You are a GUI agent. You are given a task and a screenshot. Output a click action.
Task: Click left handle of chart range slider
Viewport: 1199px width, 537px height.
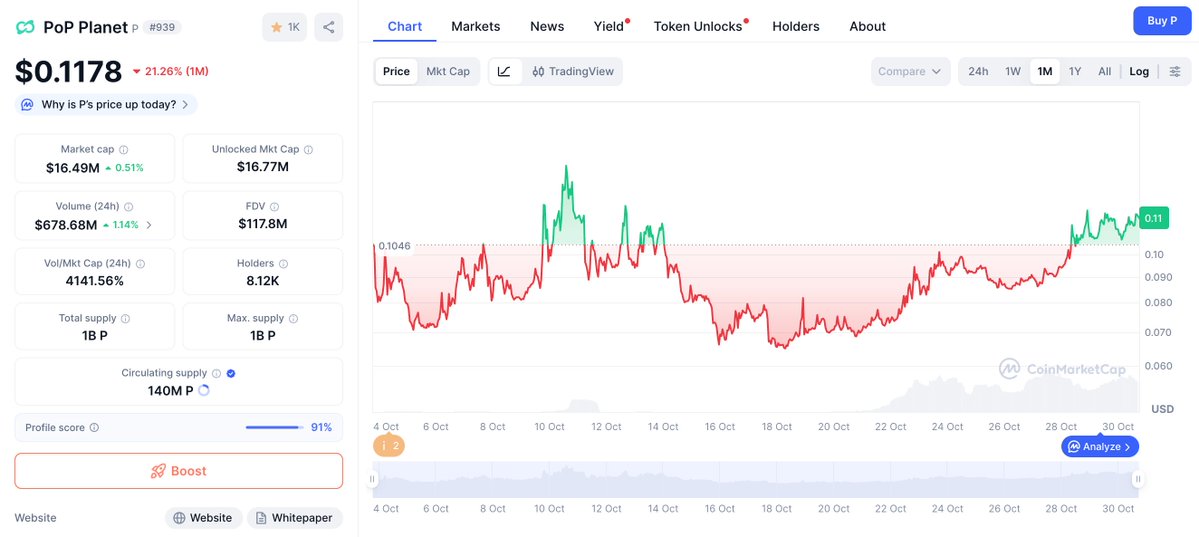(373, 479)
